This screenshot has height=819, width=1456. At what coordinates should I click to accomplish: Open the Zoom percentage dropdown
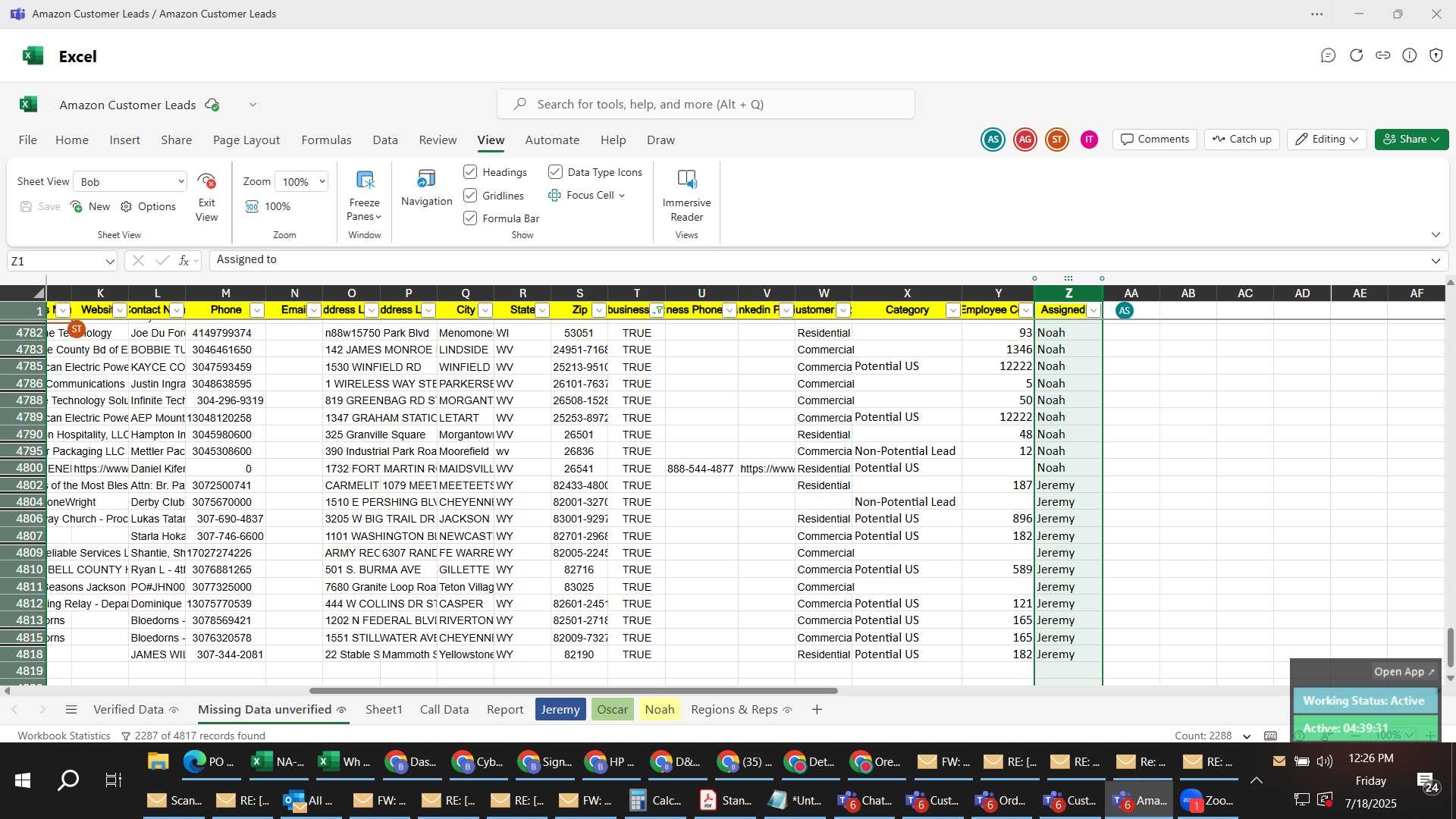pyautogui.click(x=301, y=182)
